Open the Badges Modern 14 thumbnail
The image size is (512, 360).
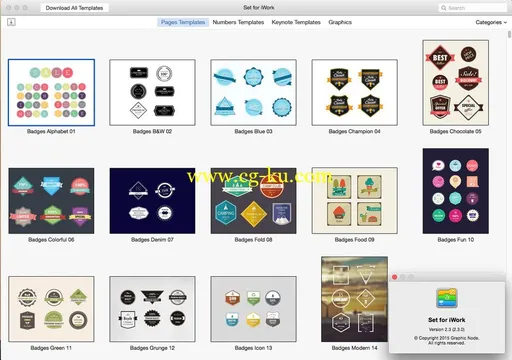pyautogui.click(x=354, y=299)
